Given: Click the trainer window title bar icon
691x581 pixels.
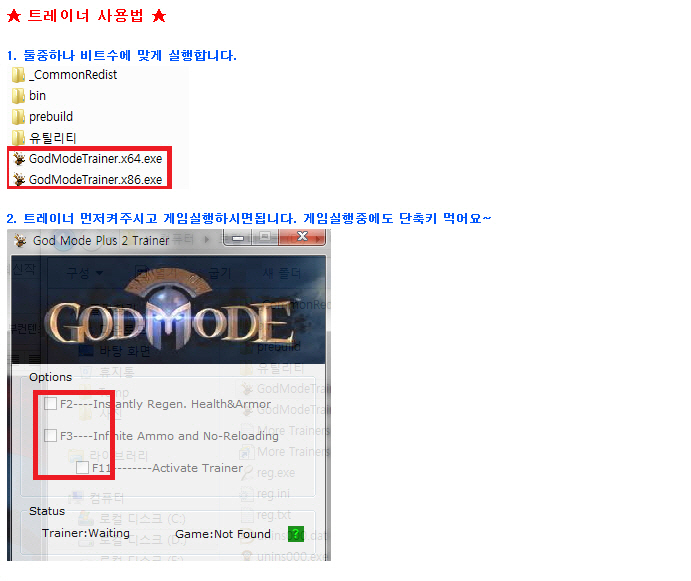Looking at the screenshot, I should coord(20,241).
